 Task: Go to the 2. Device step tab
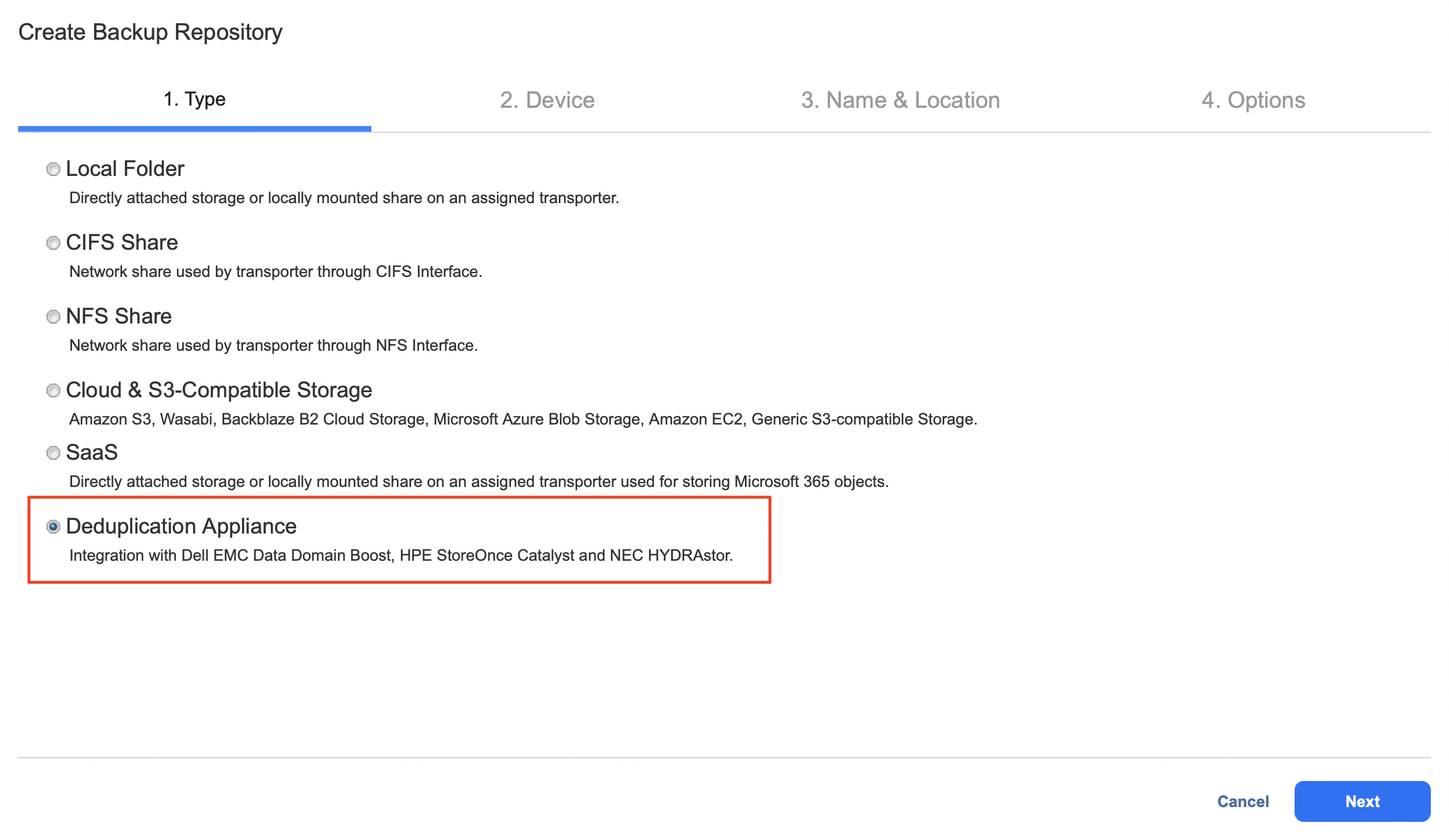pos(547,100)
